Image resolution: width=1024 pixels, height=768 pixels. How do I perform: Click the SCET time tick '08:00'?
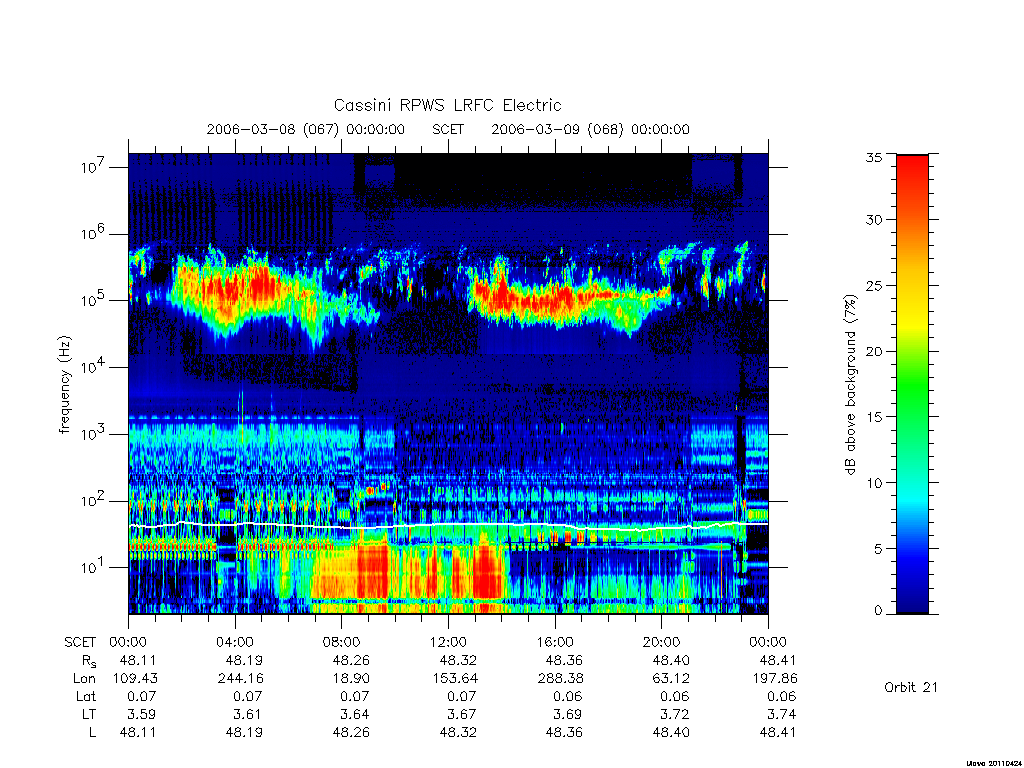[x=342, y=642]
